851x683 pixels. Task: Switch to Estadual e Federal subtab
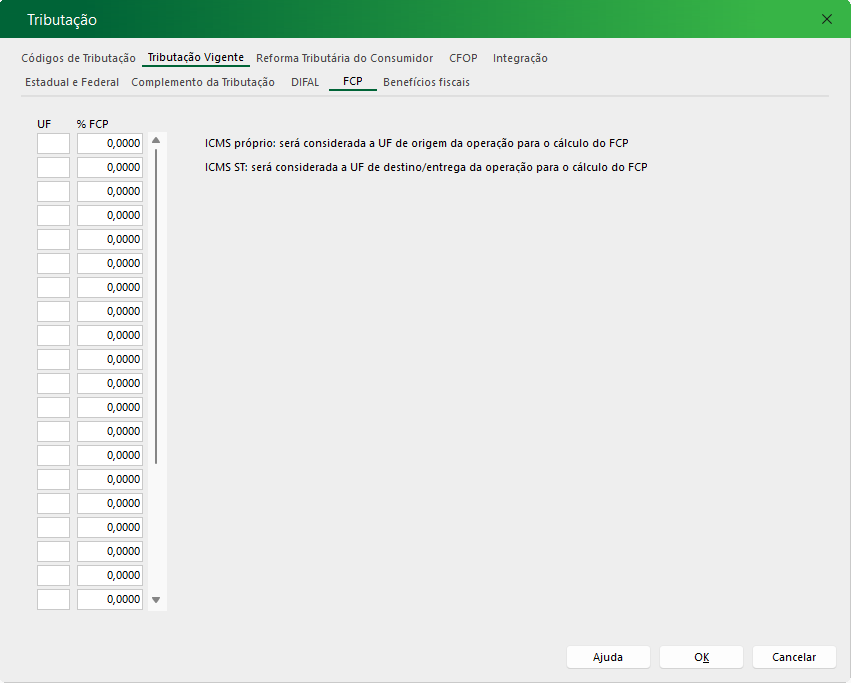coord(72,82)
